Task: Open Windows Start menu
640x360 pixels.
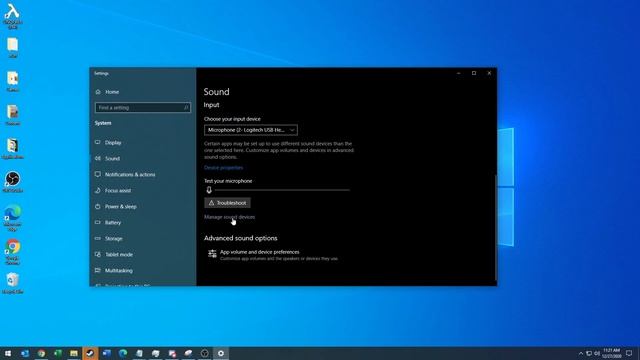Action: pos(8,353)
